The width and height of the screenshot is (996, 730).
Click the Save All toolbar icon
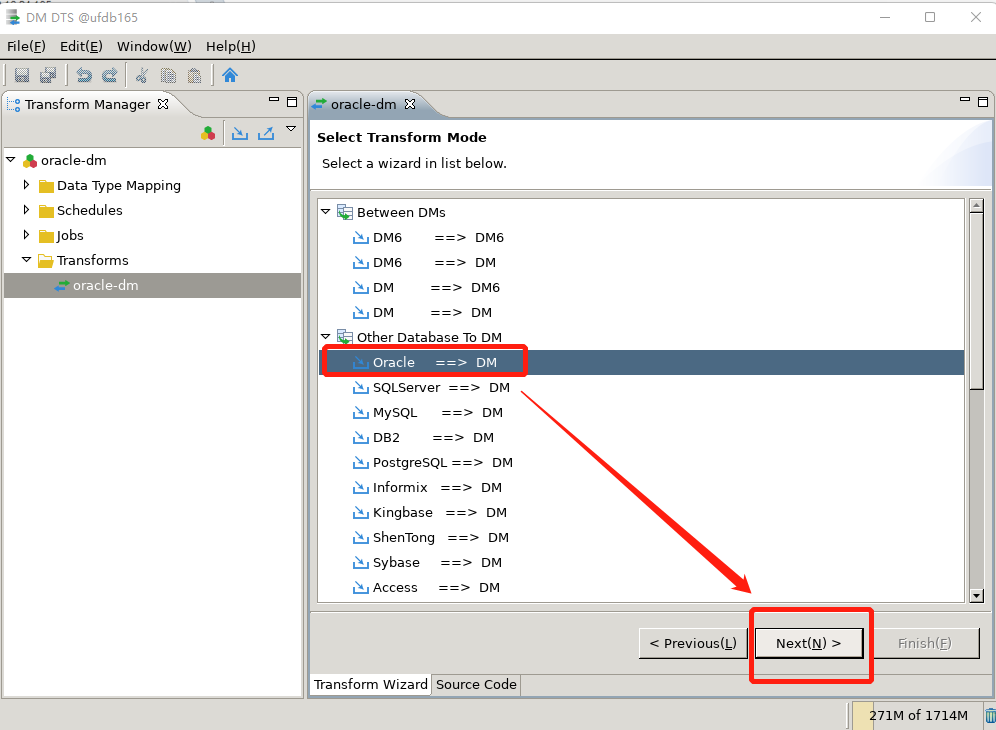(48, 75)
